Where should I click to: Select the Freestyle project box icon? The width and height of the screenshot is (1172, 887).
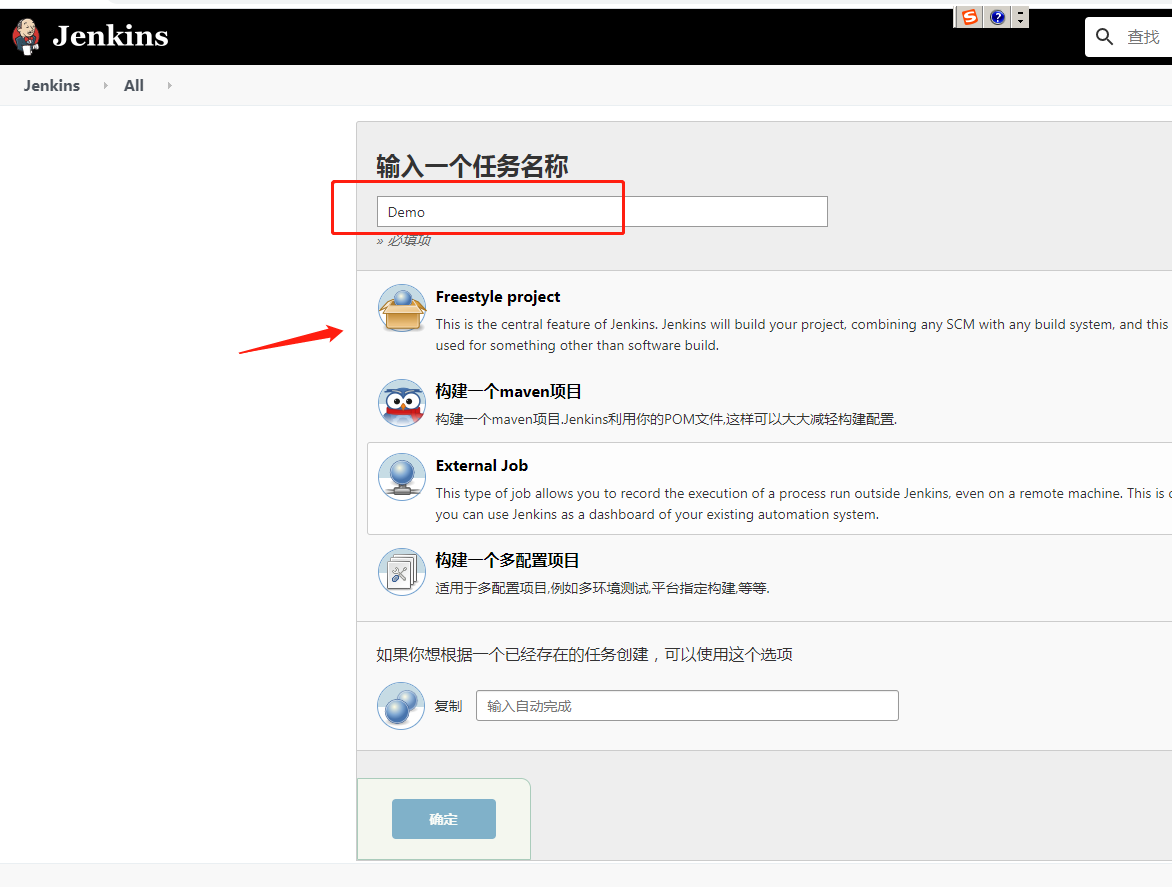point(401,308)
